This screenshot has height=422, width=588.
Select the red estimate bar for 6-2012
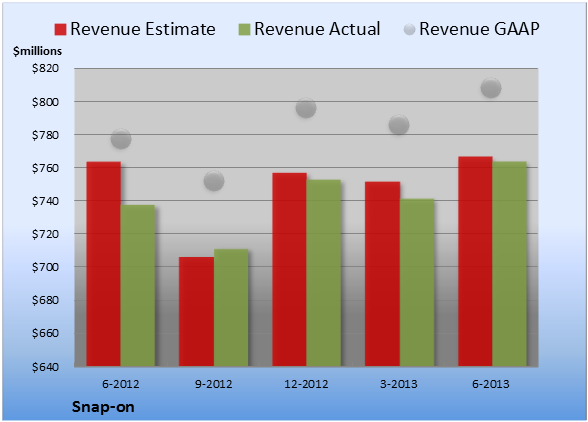pyautogui.click(x=104, y=264)
